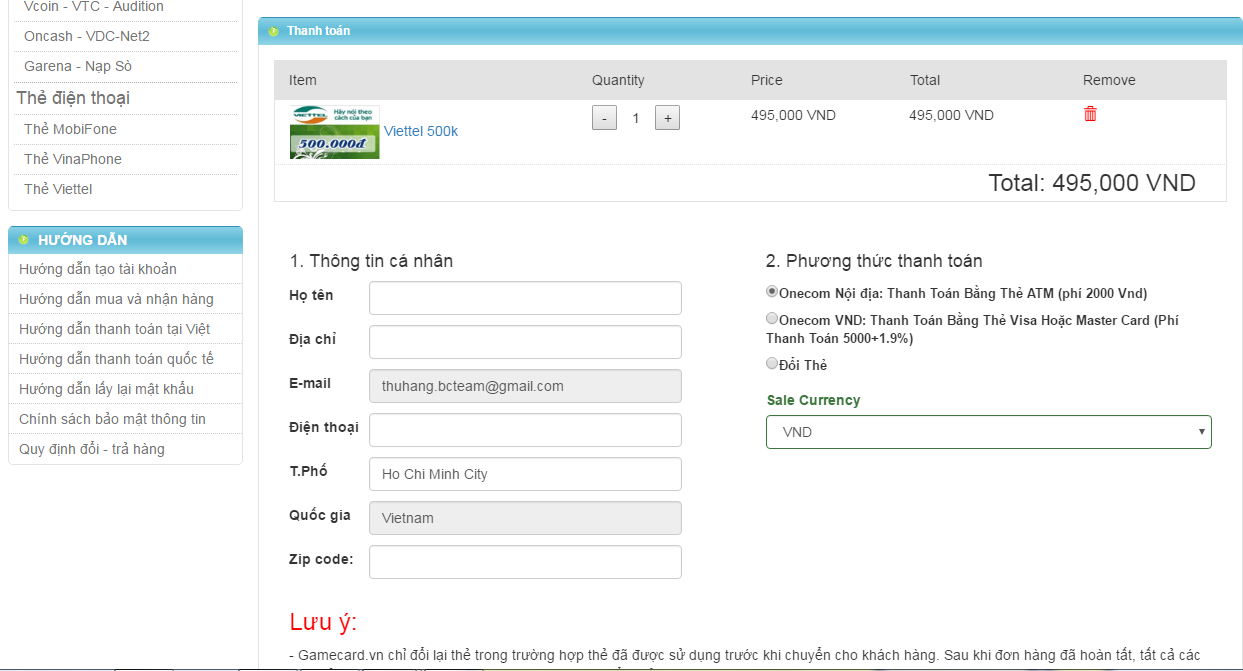Click the E-mail field with thuhang.bcteam@gmail.com

[525, 386]
